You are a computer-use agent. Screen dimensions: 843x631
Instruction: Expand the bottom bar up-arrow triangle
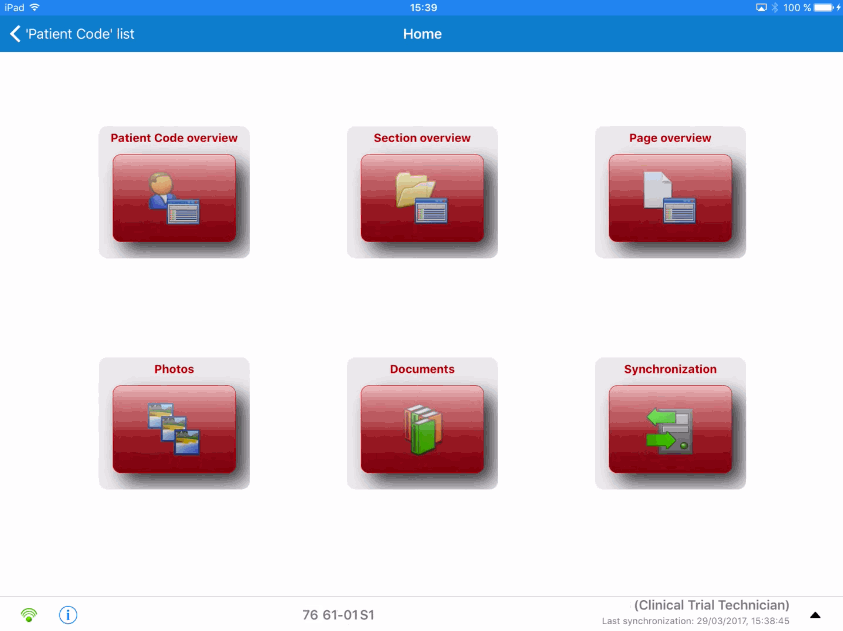click(x=815, y=615)
